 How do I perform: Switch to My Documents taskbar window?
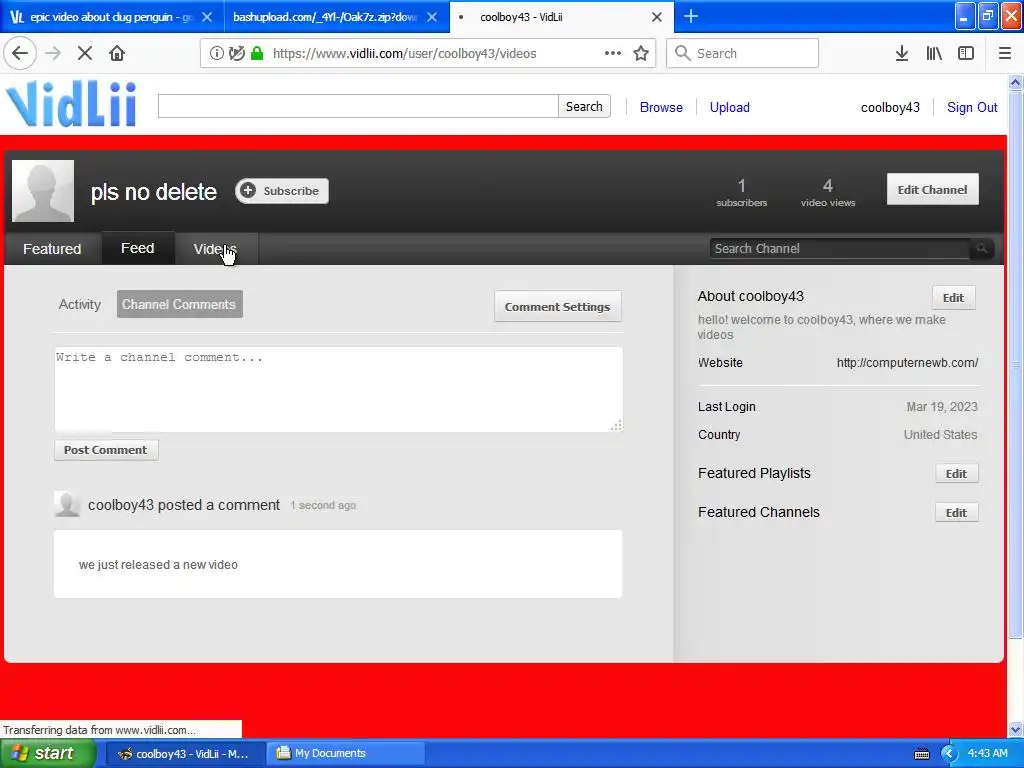[345, 754]
